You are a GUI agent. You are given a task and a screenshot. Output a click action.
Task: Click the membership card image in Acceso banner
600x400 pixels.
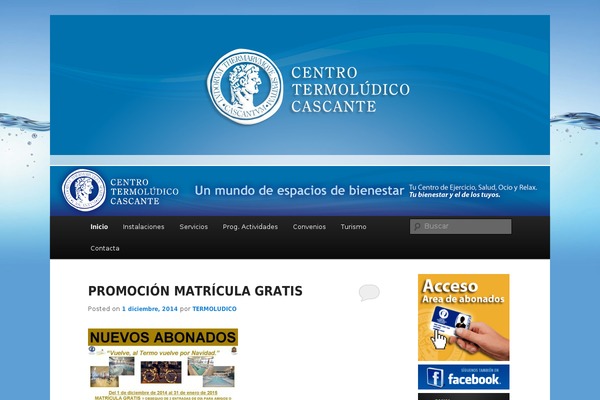pos(452,322)
